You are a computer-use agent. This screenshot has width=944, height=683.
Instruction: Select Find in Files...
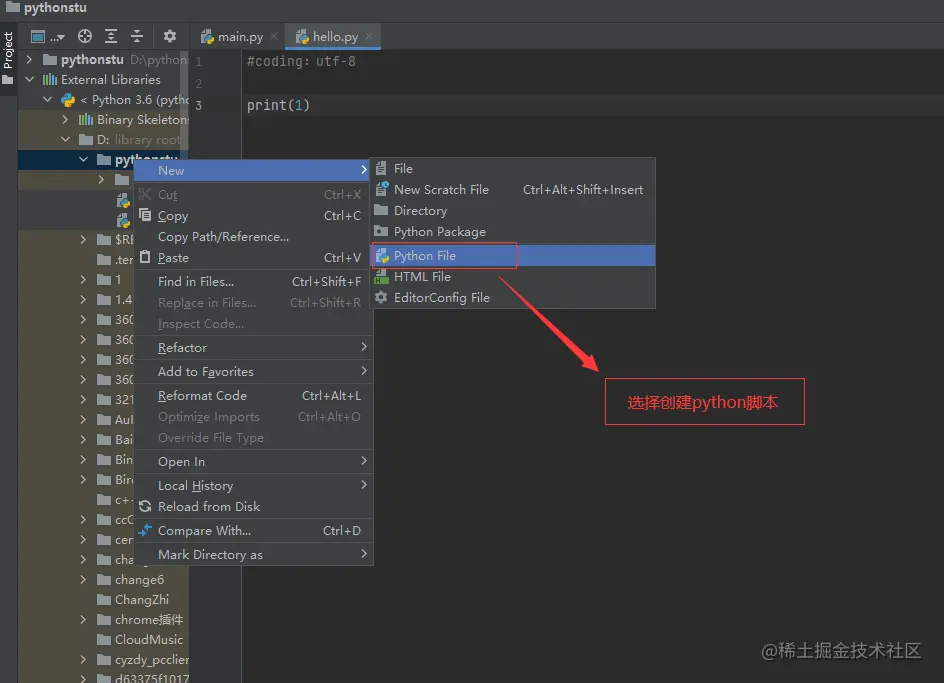[253, 281]
